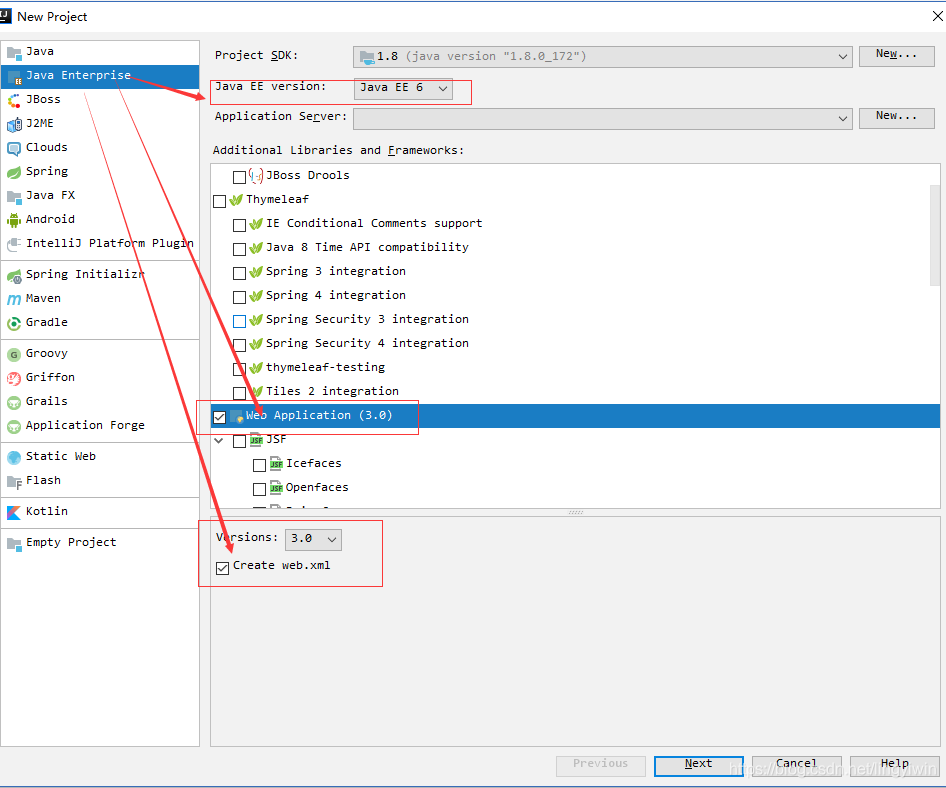Open the Java EE version dropdown

pyautogui.click(x=403, y=88)
